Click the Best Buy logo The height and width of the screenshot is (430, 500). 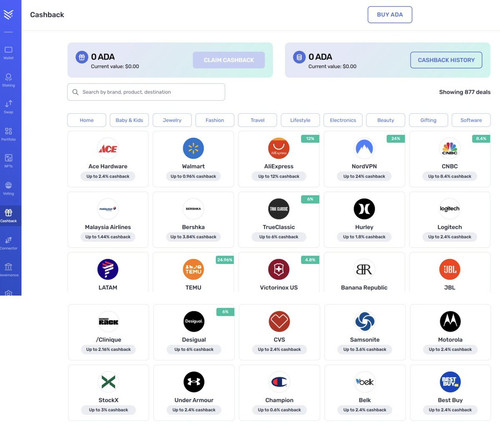[x=450, y=382]
